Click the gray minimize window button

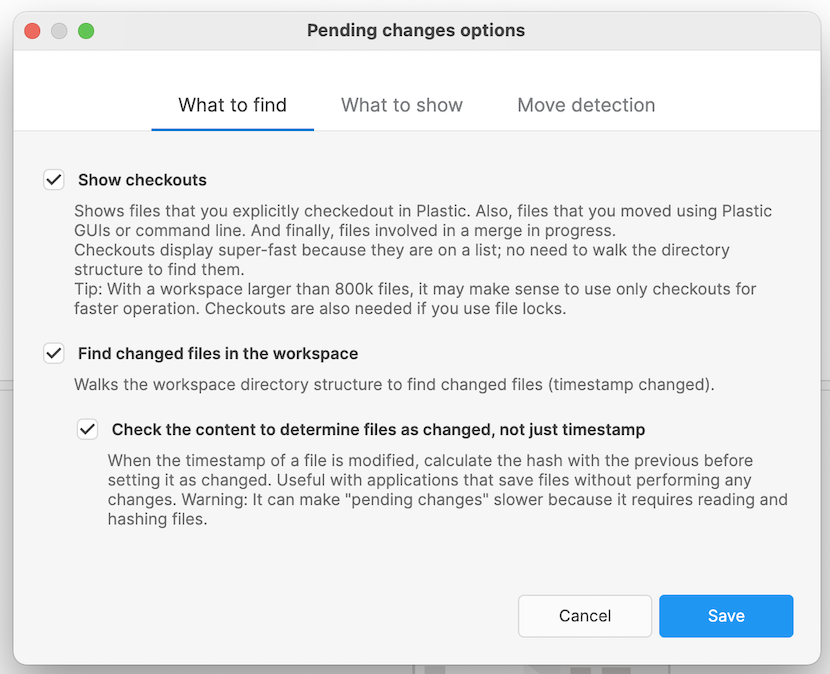(59, 31)
